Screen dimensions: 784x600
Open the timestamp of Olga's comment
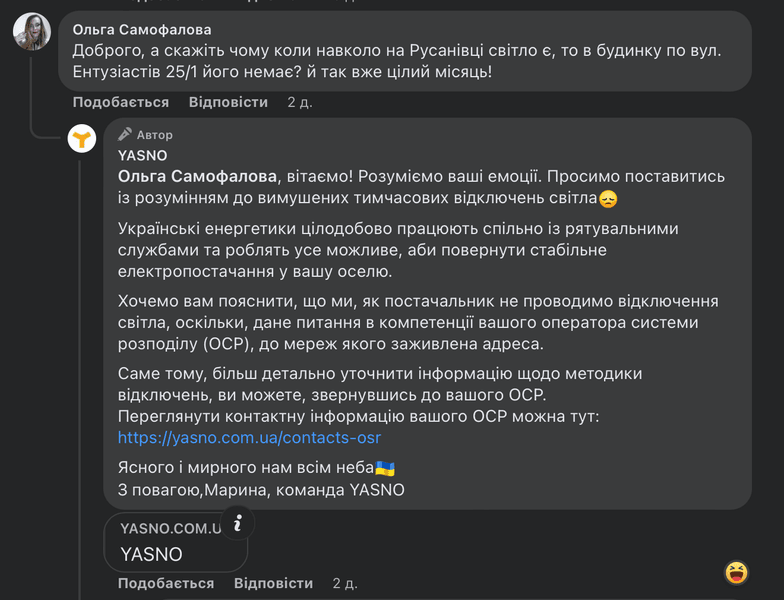(299, 102)
